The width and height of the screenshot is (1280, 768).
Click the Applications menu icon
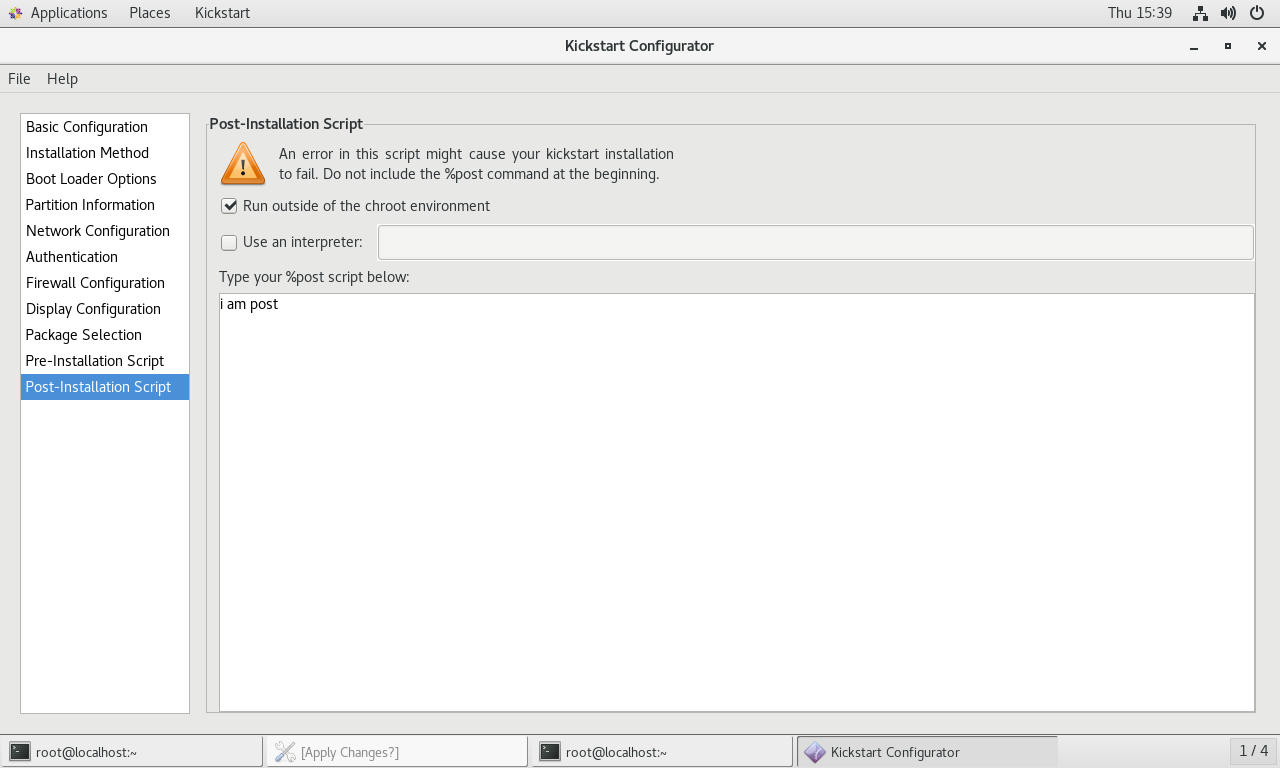15,13
